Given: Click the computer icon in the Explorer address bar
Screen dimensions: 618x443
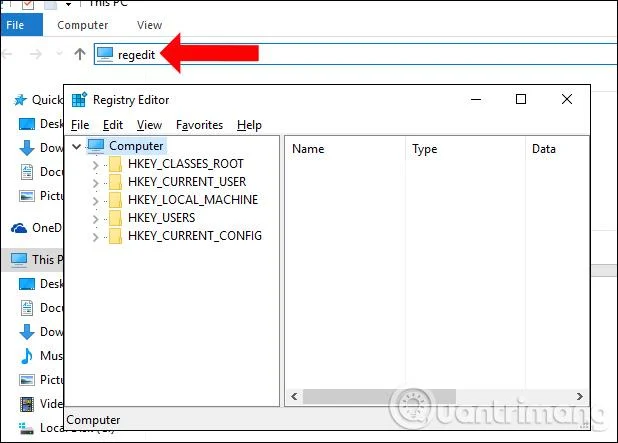Looking at the screenshot, I should tap(105, 54).
